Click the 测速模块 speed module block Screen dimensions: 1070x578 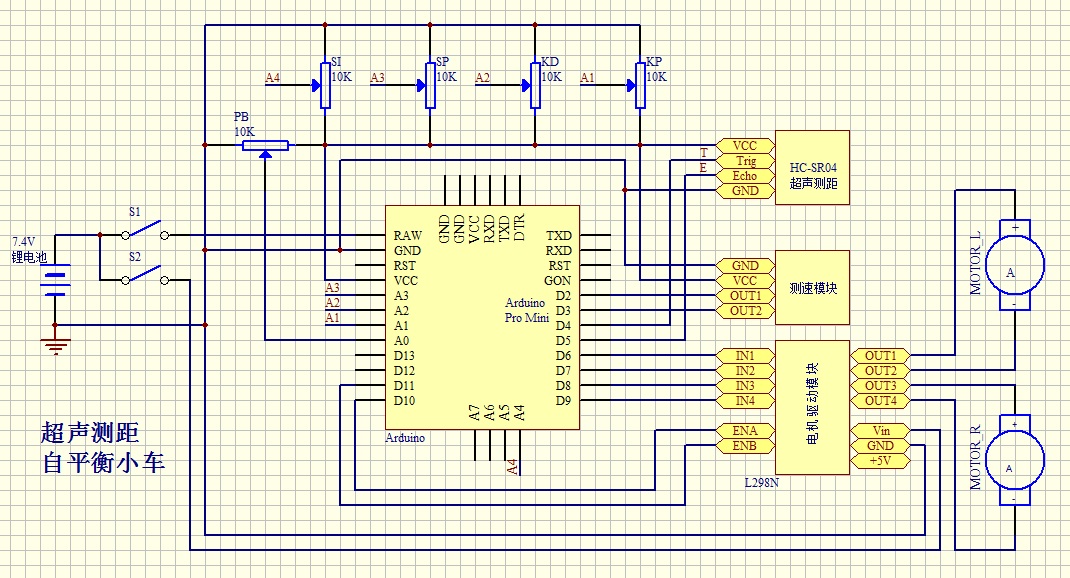click(813, 287)
